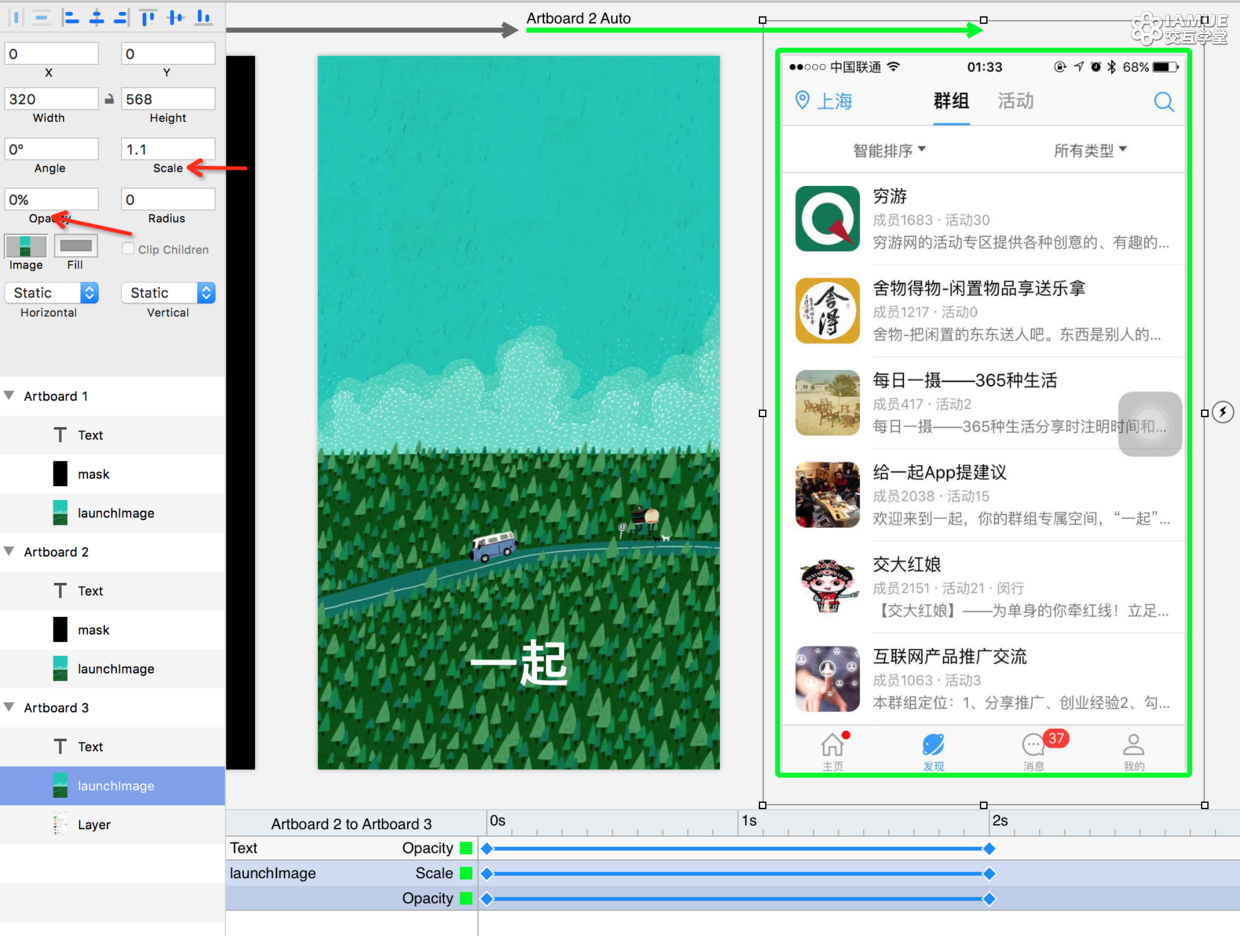Select the launchImage layer under Artboard 2
This screenshot has height=936, width=1240.
pyautogui.click(x=113, y=669)
